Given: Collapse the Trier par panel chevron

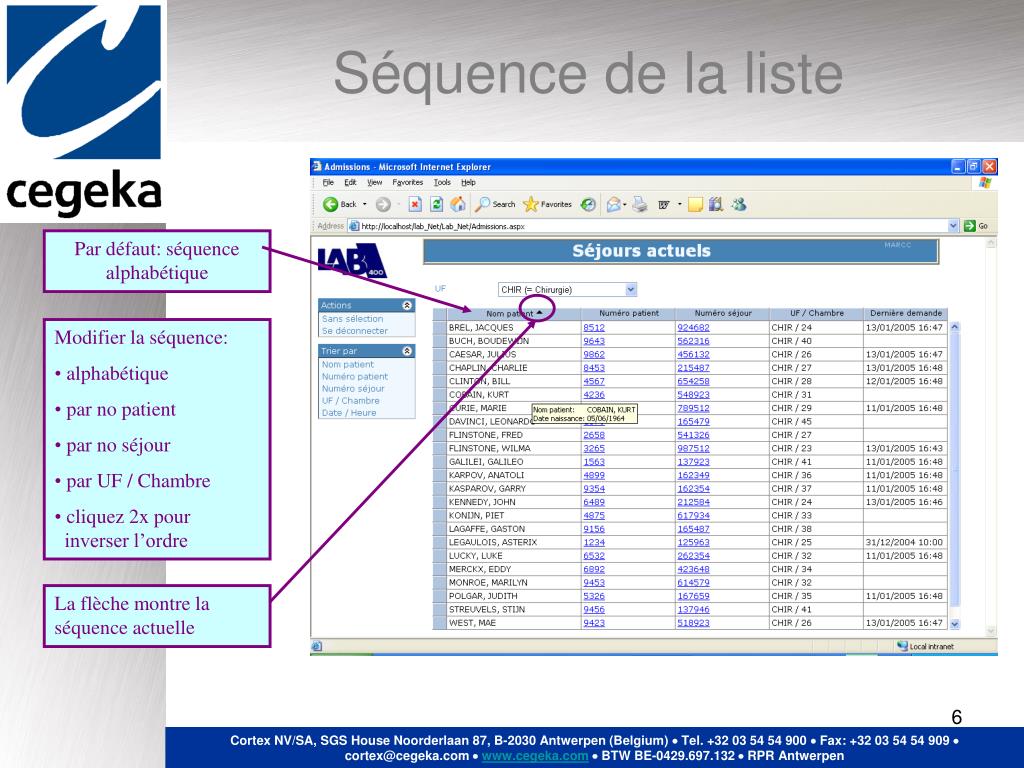Looking at the screenshot, I should click(407, 351).
